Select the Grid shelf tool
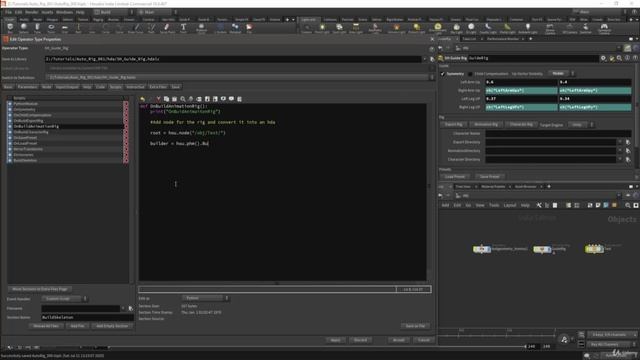Screen dimensions: 640x360 [64, 28]
